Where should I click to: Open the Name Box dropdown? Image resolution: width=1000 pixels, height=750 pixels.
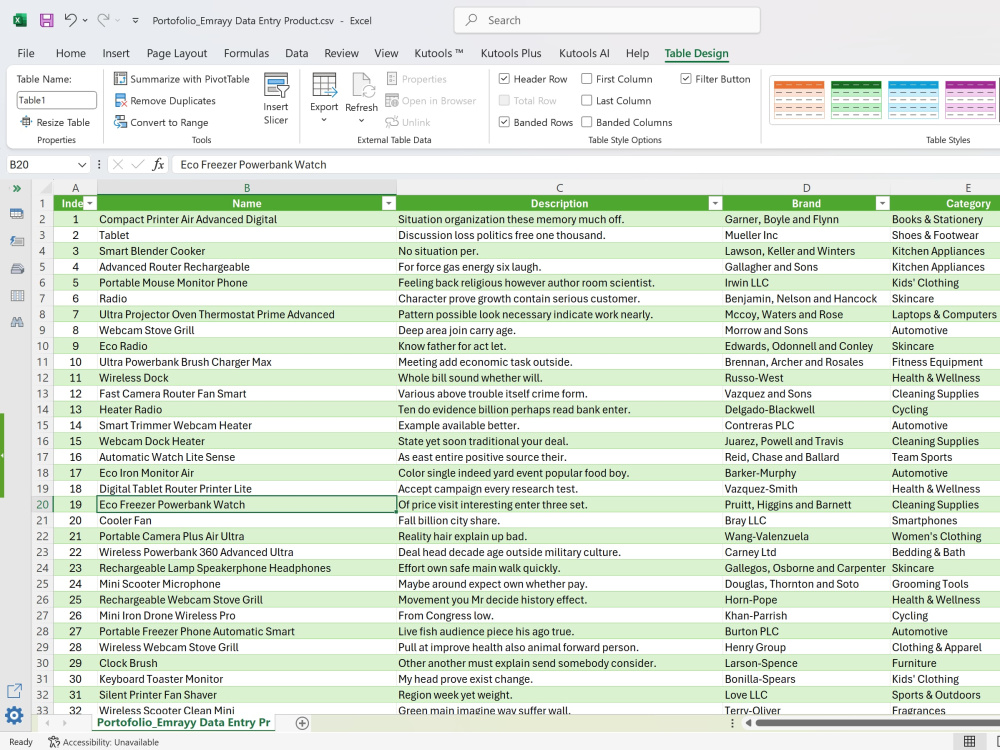coord(82,165)
